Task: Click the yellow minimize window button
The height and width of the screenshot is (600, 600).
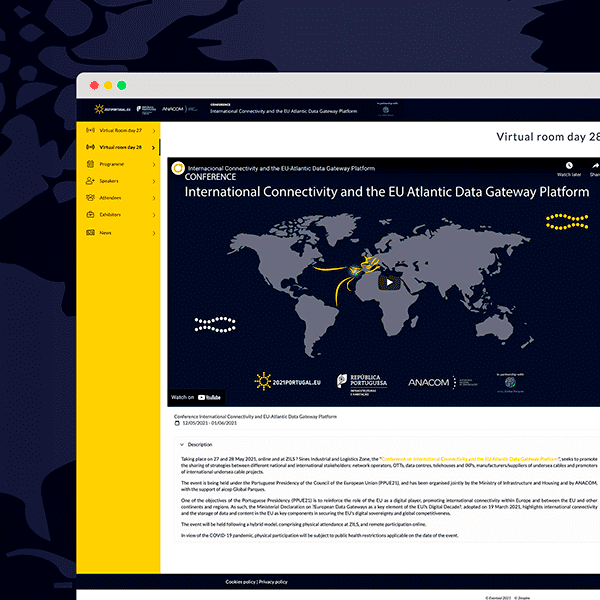Action: tap(108, 85)
